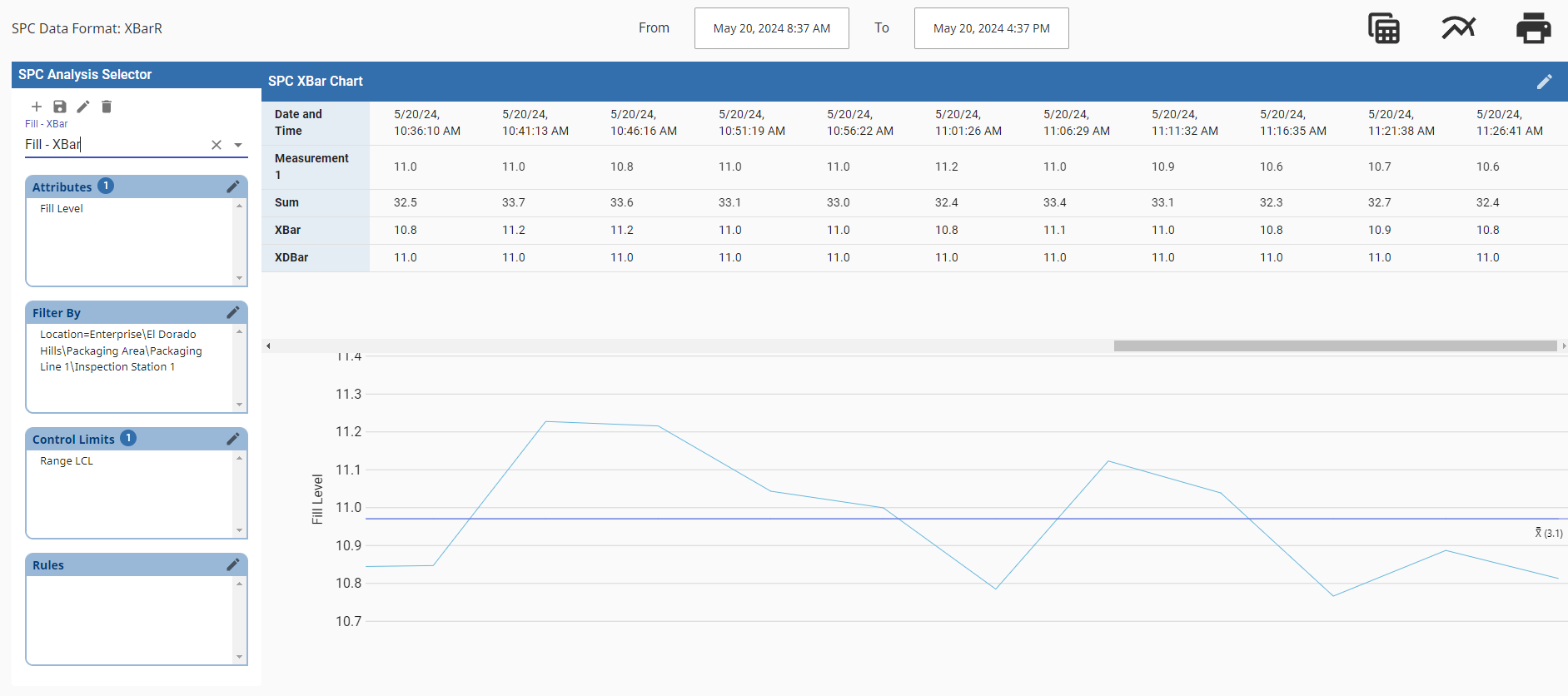Open the To date picker field
1568x696 pixels.
(x=992, y=28)
